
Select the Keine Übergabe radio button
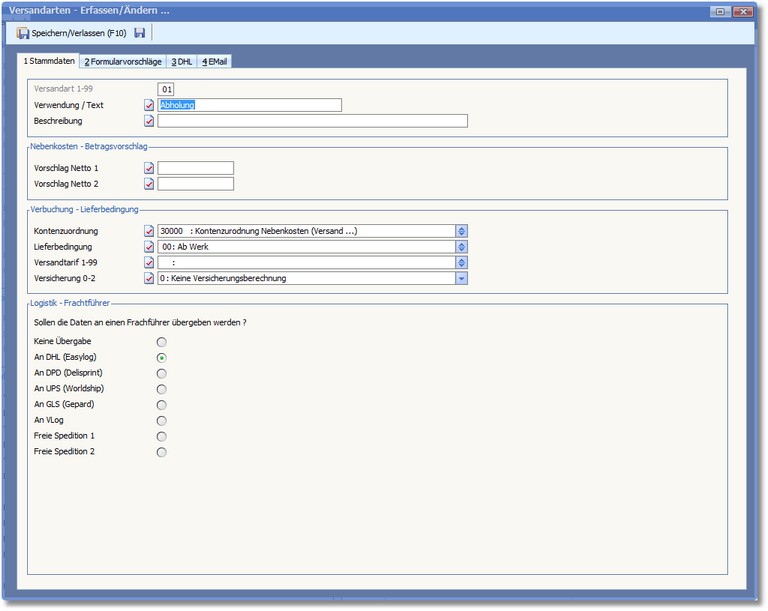pos(162,342)
